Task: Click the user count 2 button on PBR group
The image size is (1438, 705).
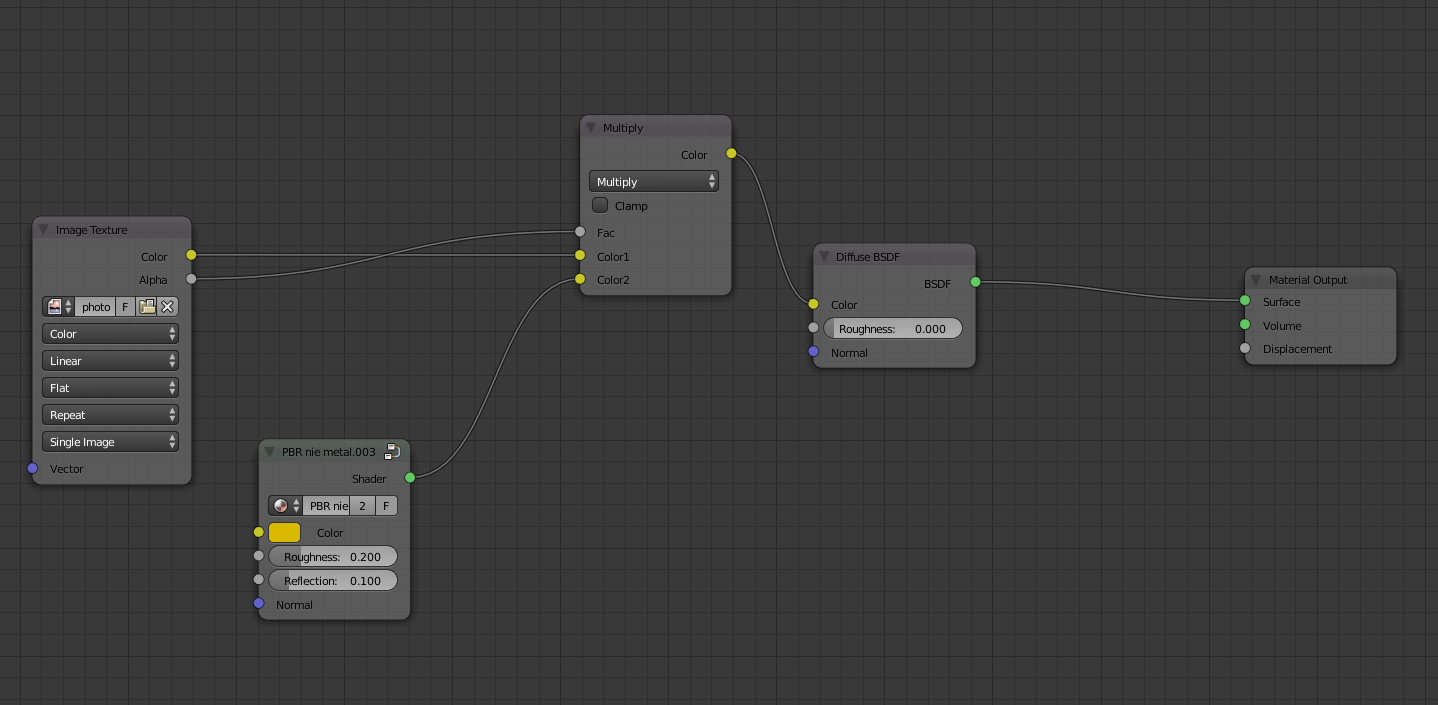Action: coord(362,506)
